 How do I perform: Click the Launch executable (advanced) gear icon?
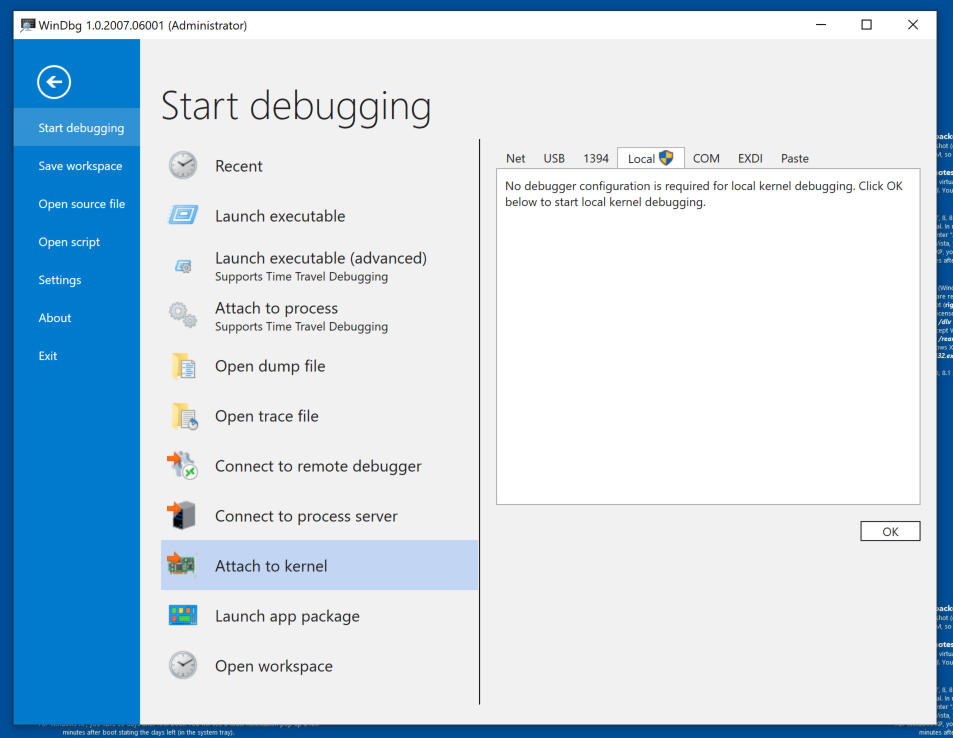[x=183, y=266]
